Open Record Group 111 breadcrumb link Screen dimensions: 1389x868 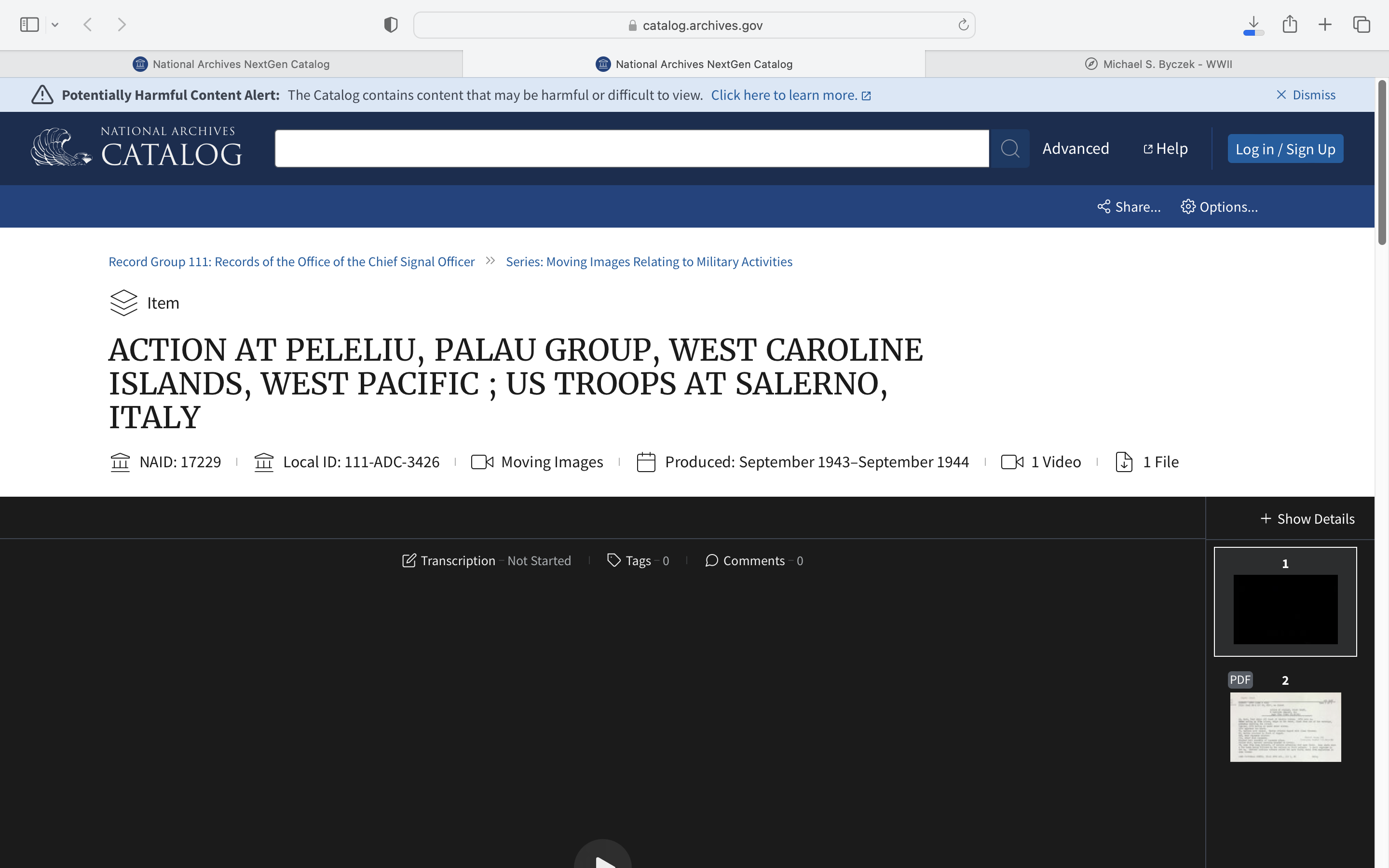coord(292,262)
